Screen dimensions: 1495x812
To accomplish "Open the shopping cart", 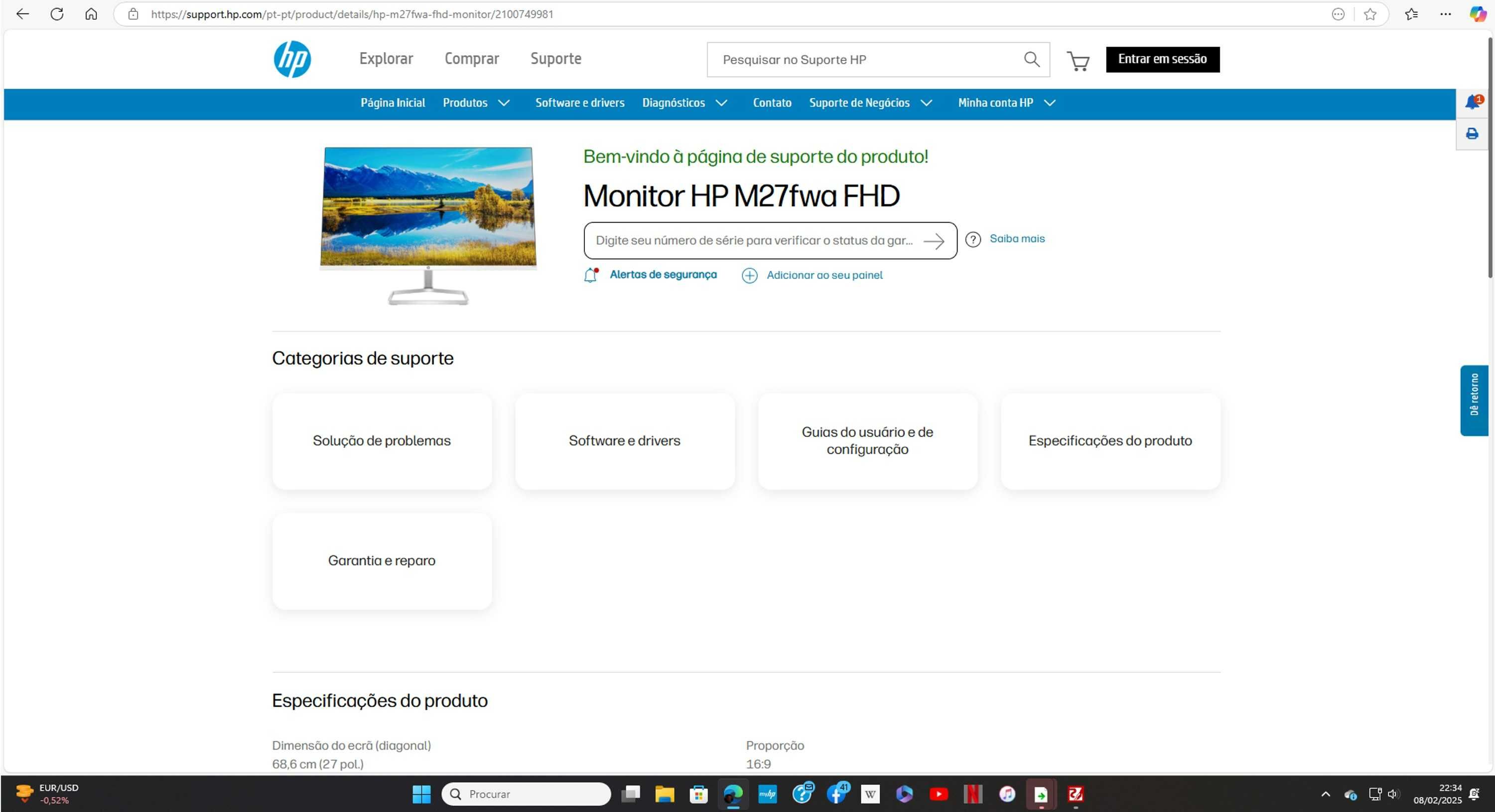I will (x=1078, y=60).
